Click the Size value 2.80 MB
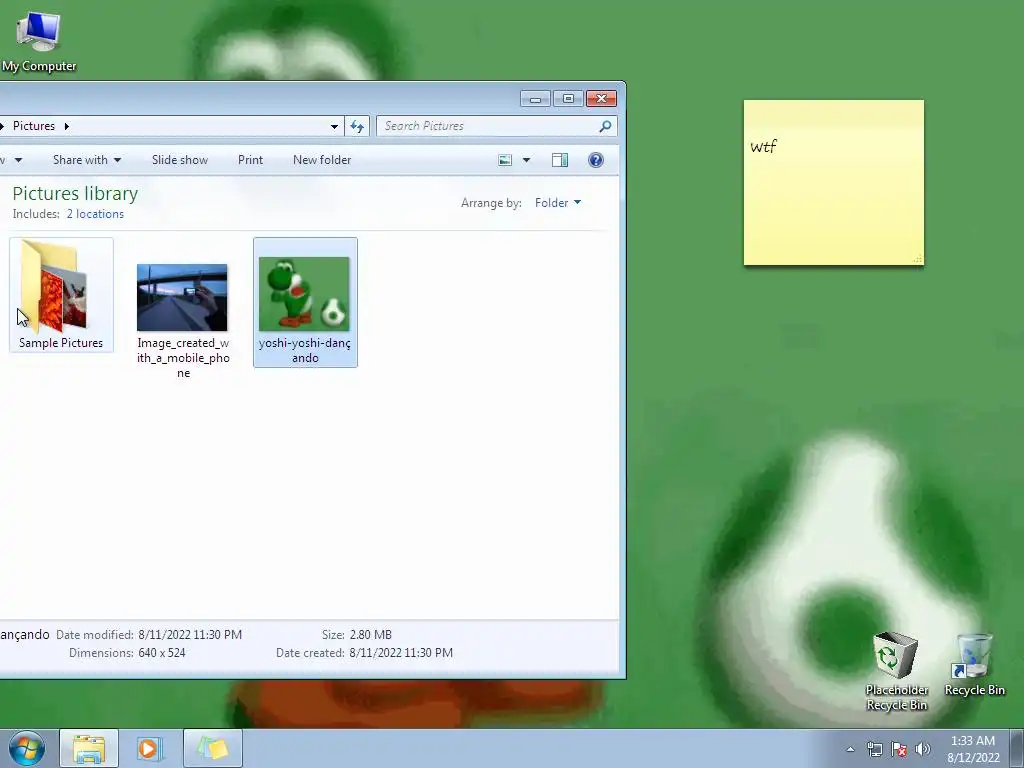Image resolution: width=1024 pixels, height=768 pixels. 370,635
